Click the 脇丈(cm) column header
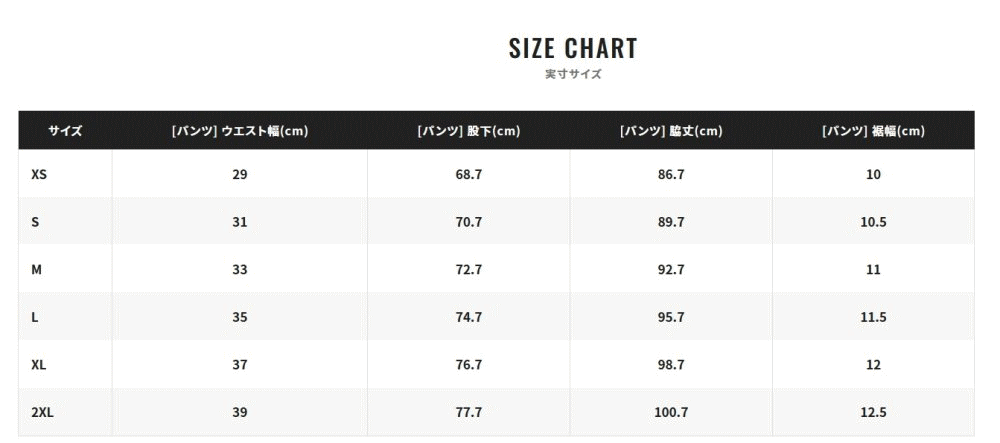 click(671, 131)
